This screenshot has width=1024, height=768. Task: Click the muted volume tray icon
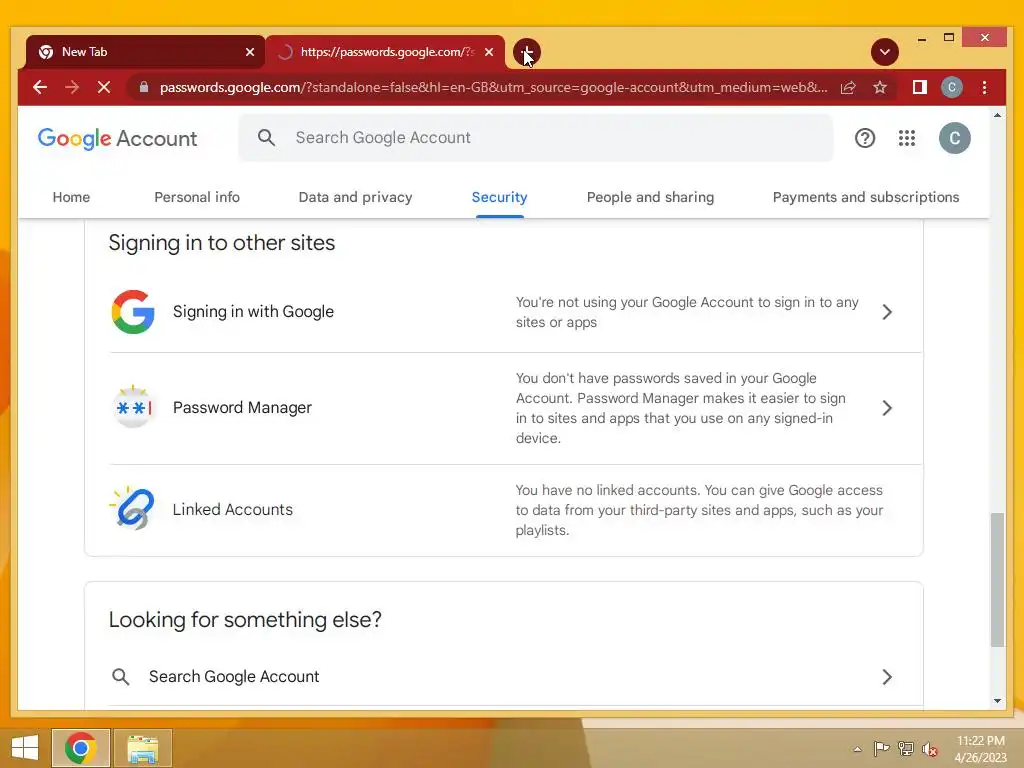(930, 749)
